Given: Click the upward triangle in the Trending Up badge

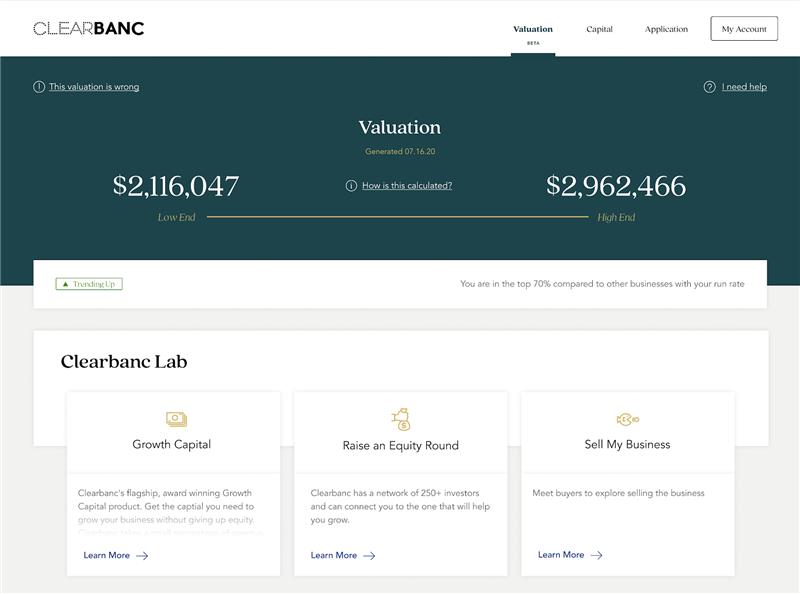Looking at the screenshot, I should pyautogui.click(x=66, y=284).
